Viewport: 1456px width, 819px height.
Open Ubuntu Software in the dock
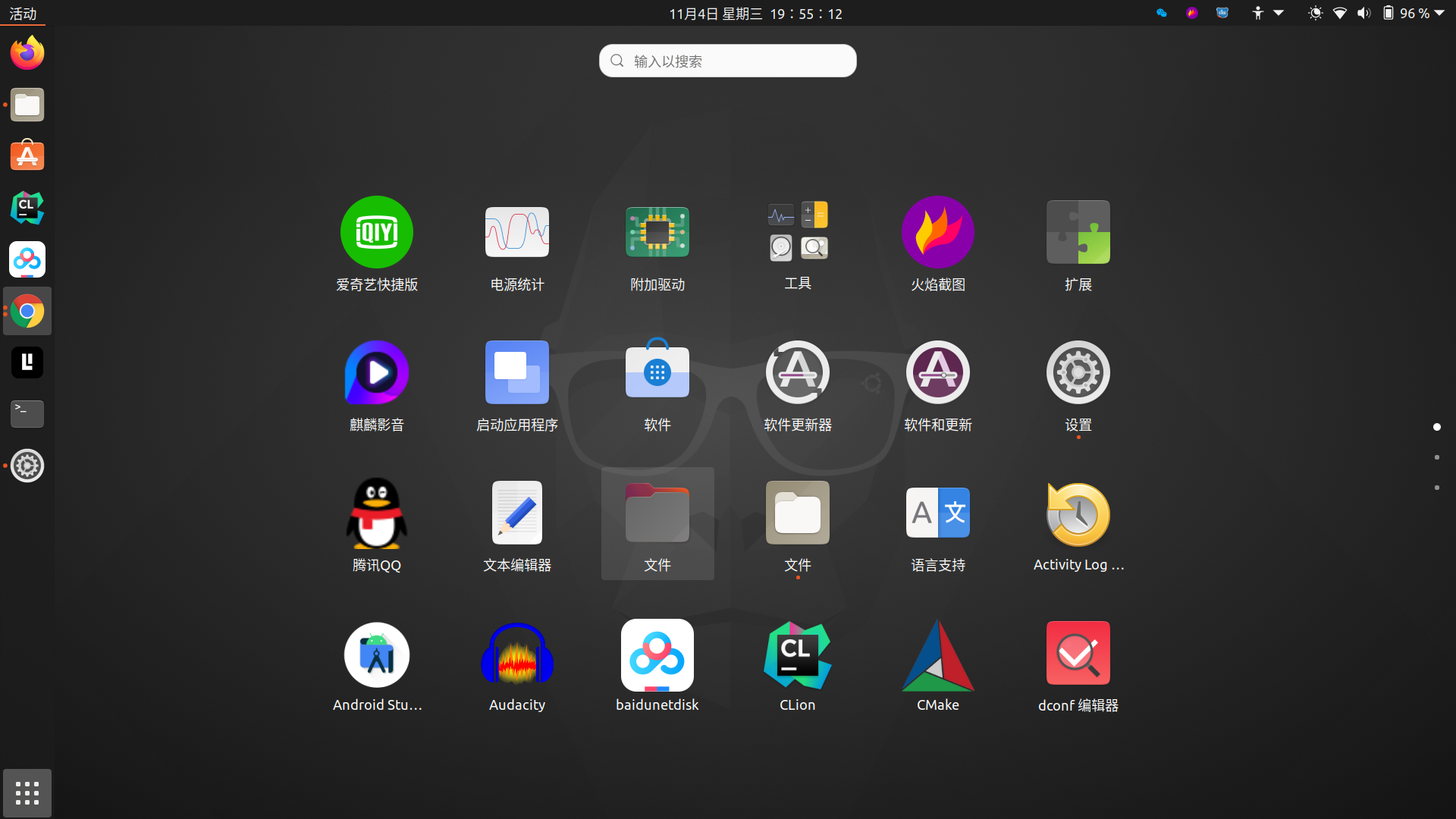coord(27,156)
